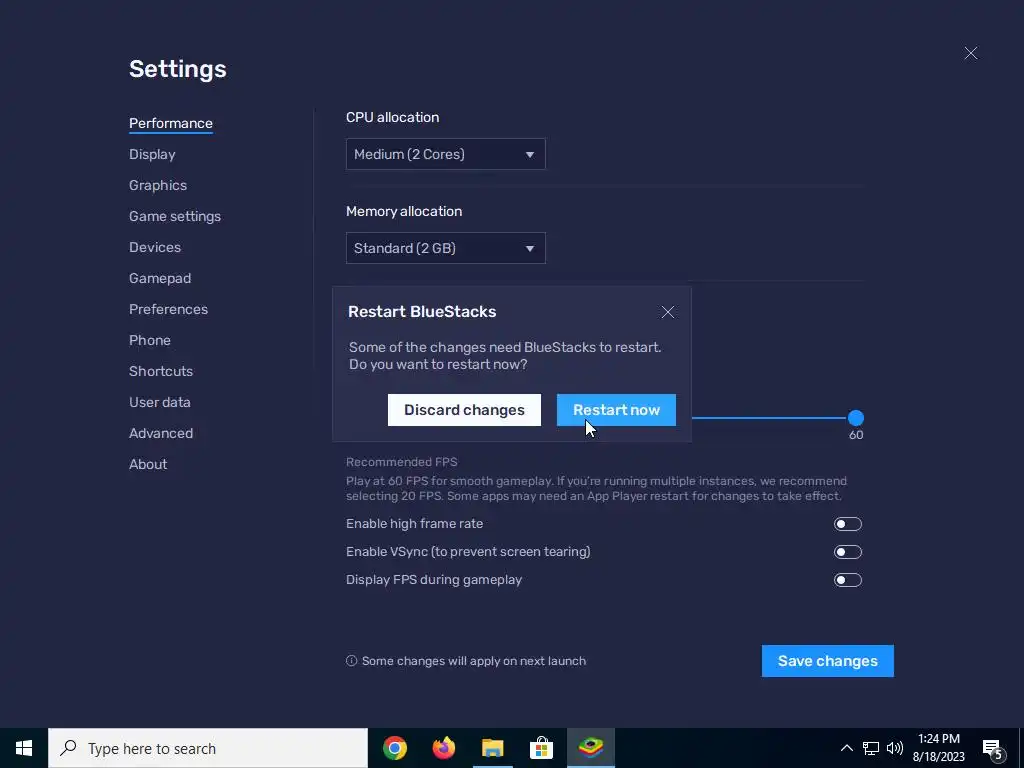Open the Preferences tab

click(x=168, y=310)
